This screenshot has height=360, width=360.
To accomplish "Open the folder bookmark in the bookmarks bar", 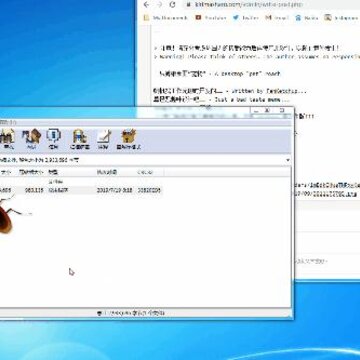I will [x=165, y=18].
